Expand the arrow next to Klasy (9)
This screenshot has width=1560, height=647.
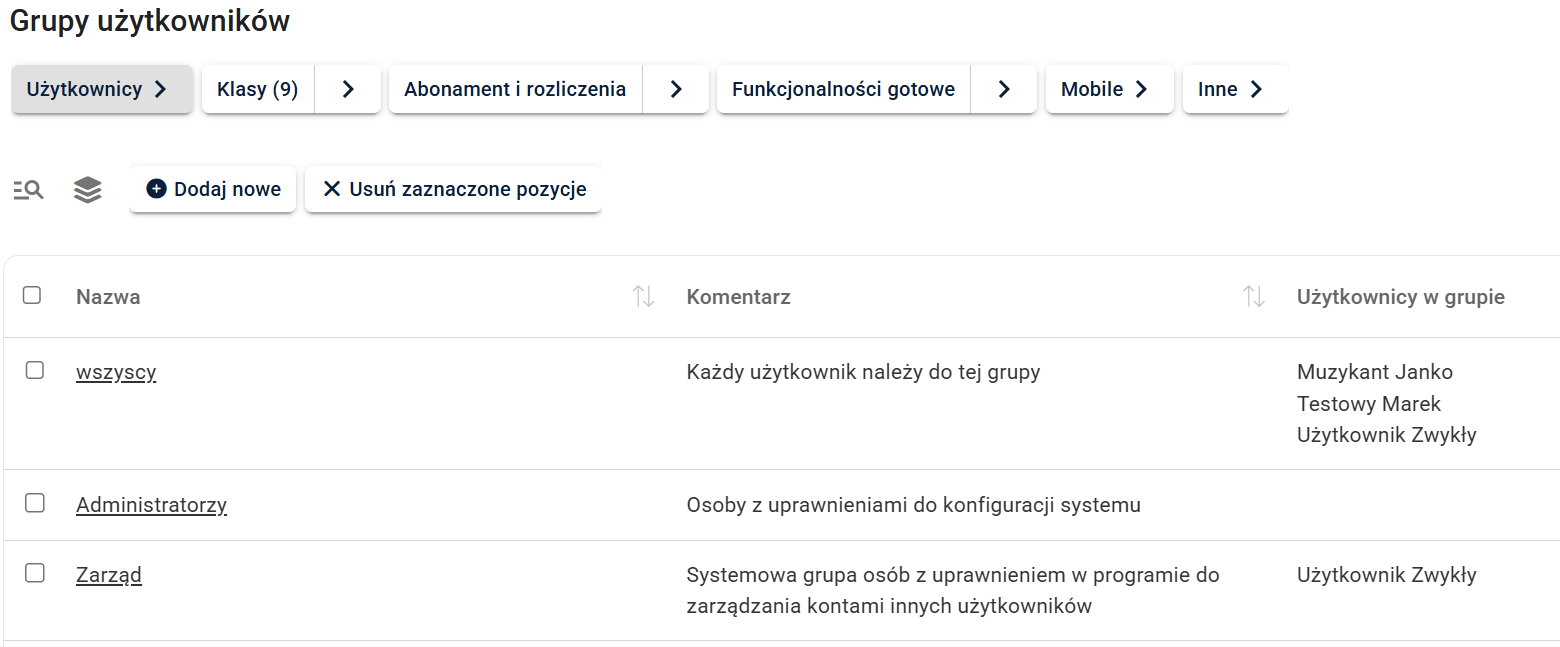point(348,90)
